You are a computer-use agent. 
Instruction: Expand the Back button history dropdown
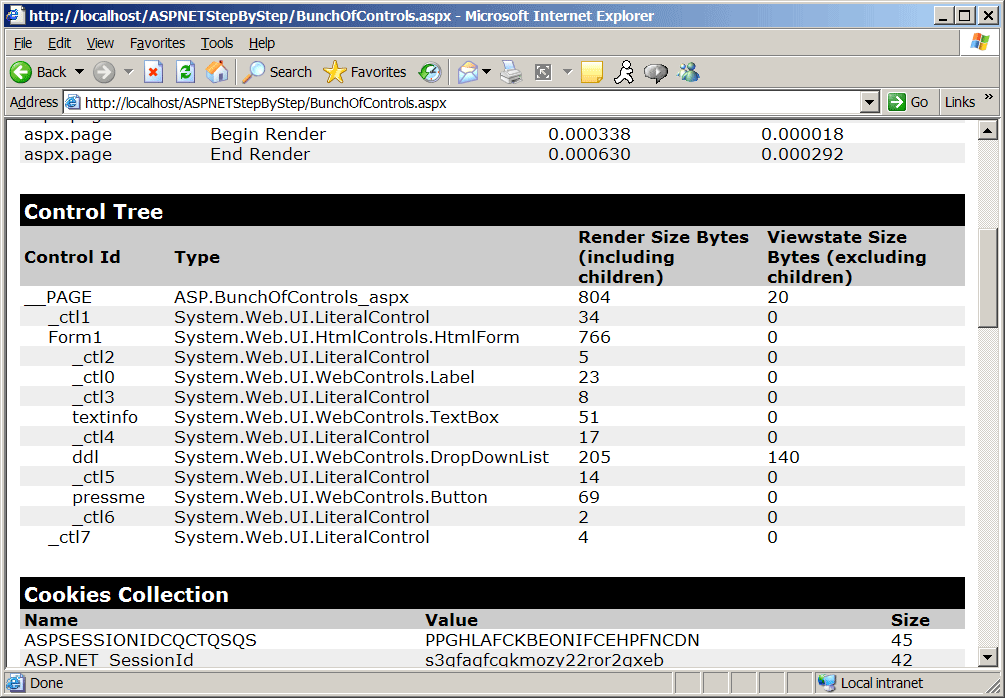point(79,72)
